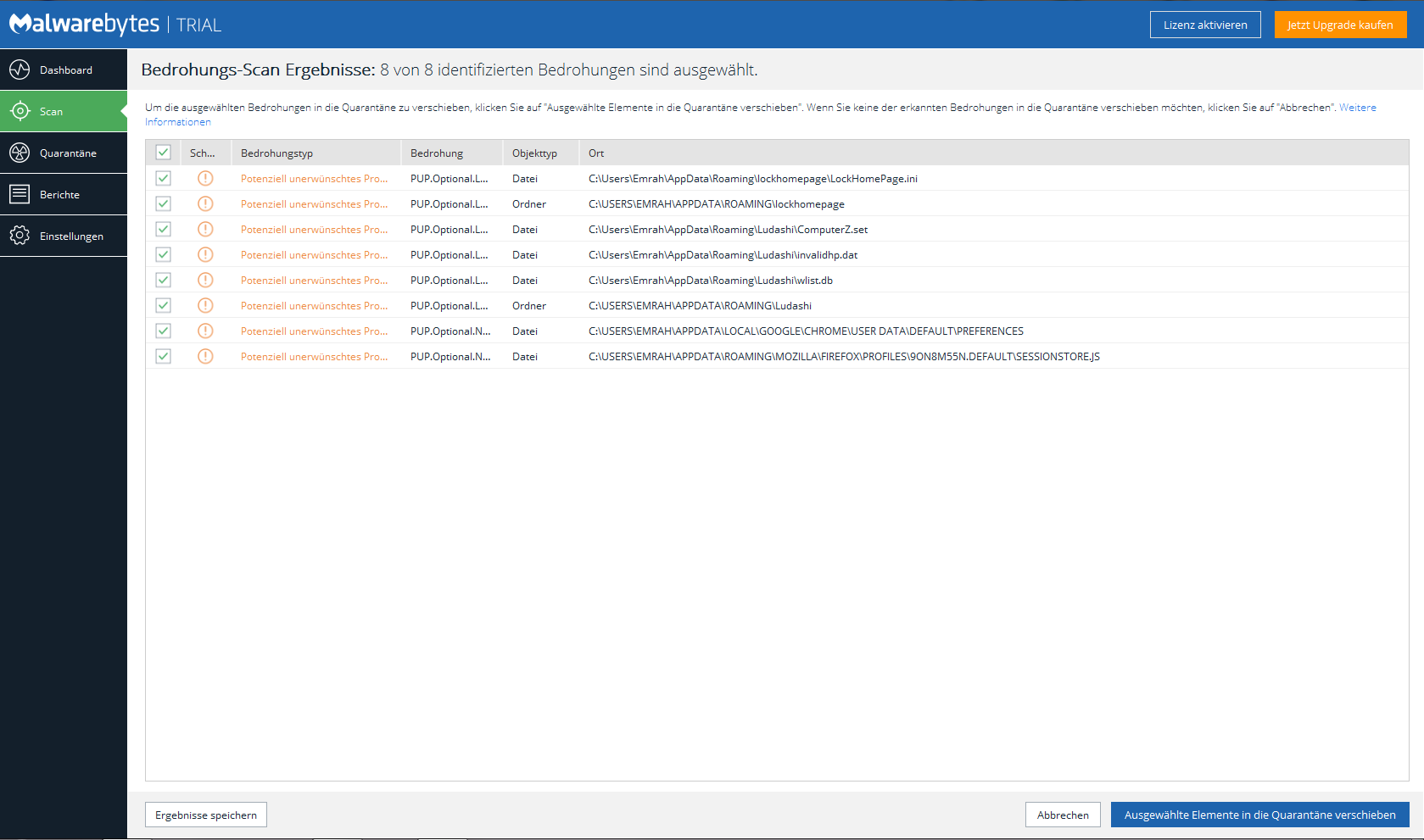
Task: Select path ending wlist.db
Action: pos(711,280)
